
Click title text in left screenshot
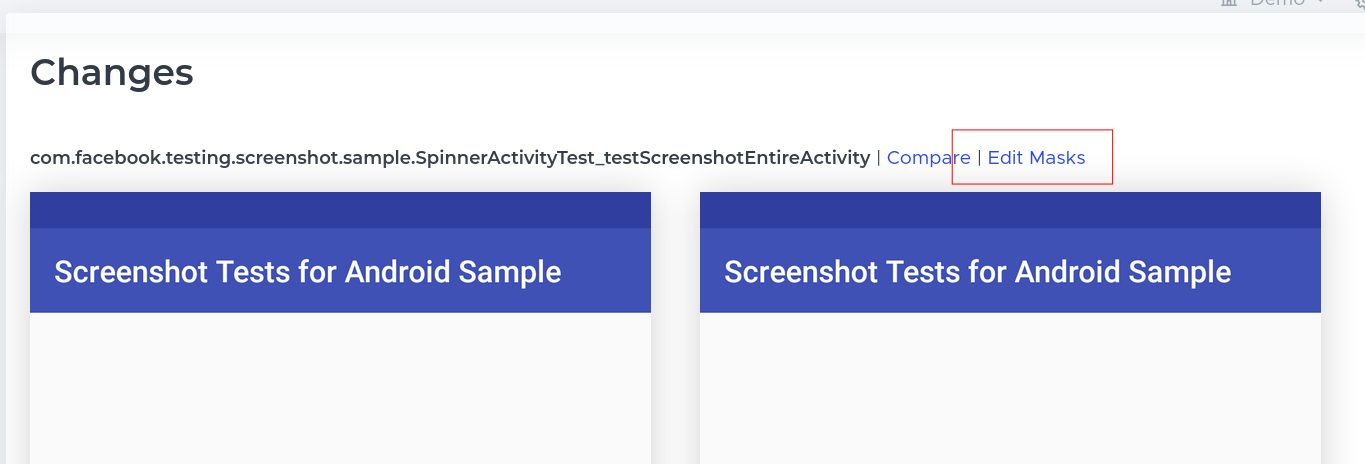click(307, 271)
